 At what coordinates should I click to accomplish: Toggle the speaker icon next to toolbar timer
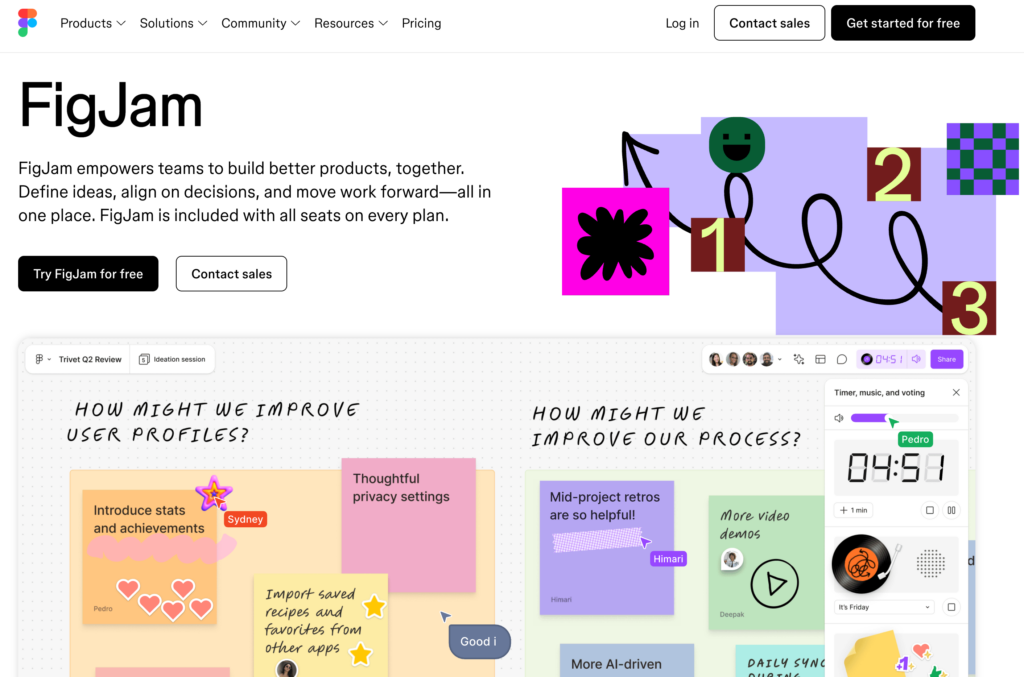coord(916,359)
